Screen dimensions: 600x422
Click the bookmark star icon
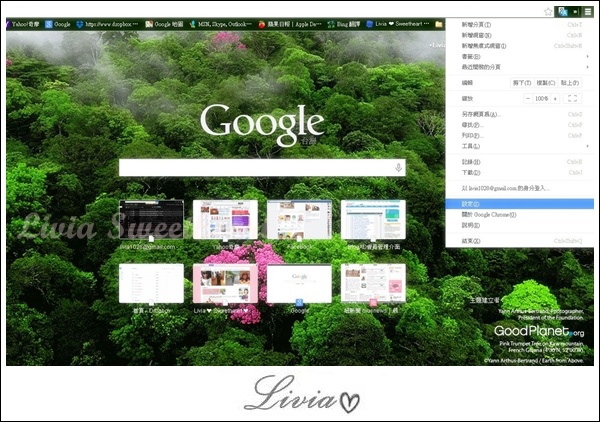[548, 12]
